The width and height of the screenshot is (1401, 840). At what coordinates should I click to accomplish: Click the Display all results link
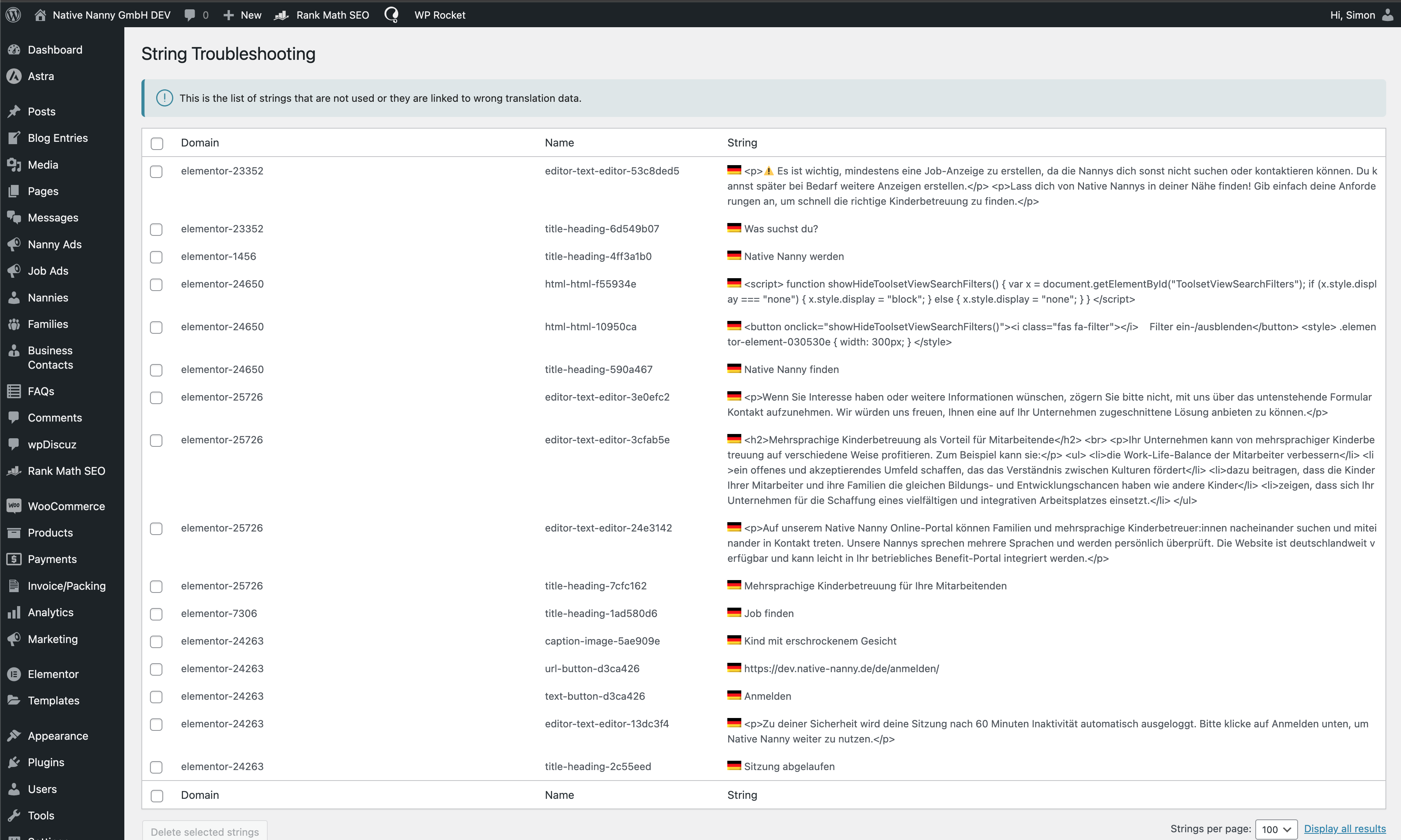pyautogui.click(x=1345, y=829)
